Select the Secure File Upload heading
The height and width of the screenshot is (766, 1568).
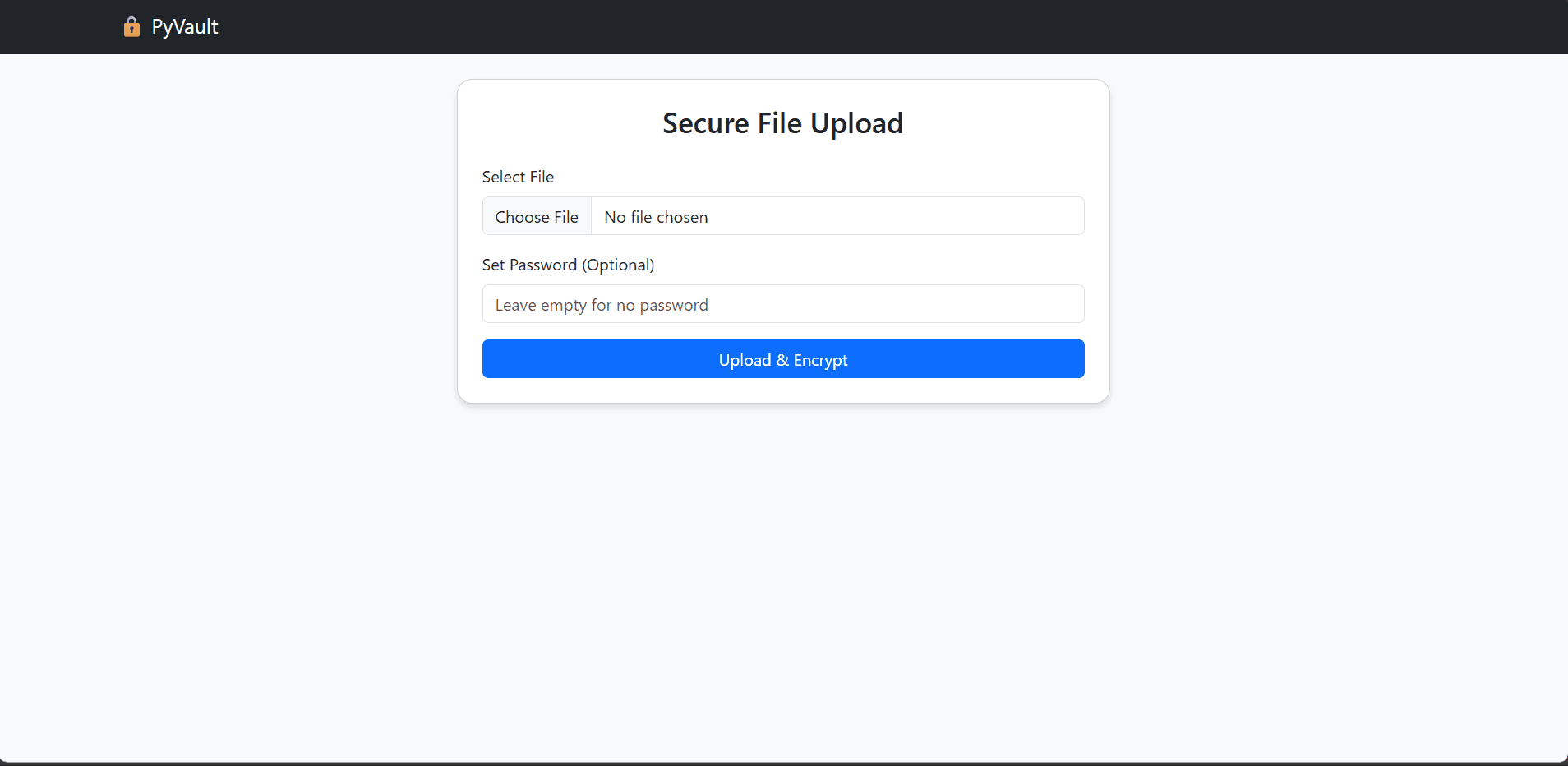(x=782, y=122)
